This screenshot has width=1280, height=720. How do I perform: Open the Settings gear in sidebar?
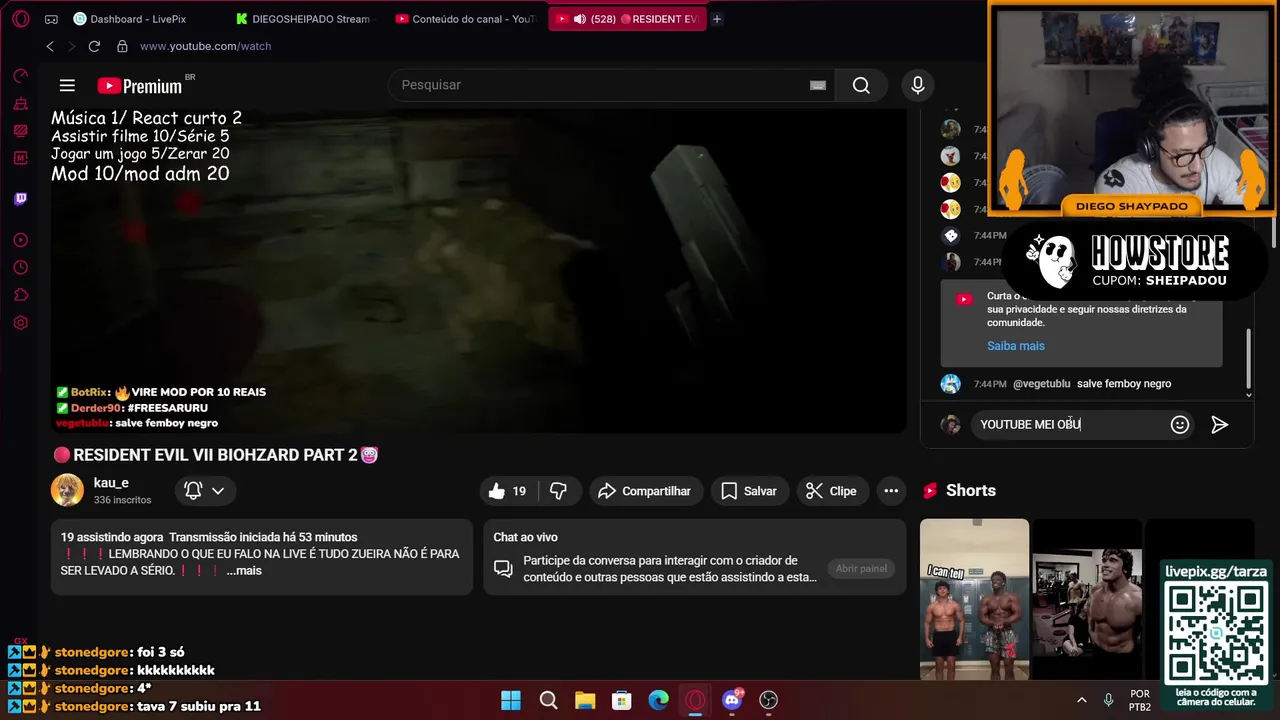tap(20, 323)
